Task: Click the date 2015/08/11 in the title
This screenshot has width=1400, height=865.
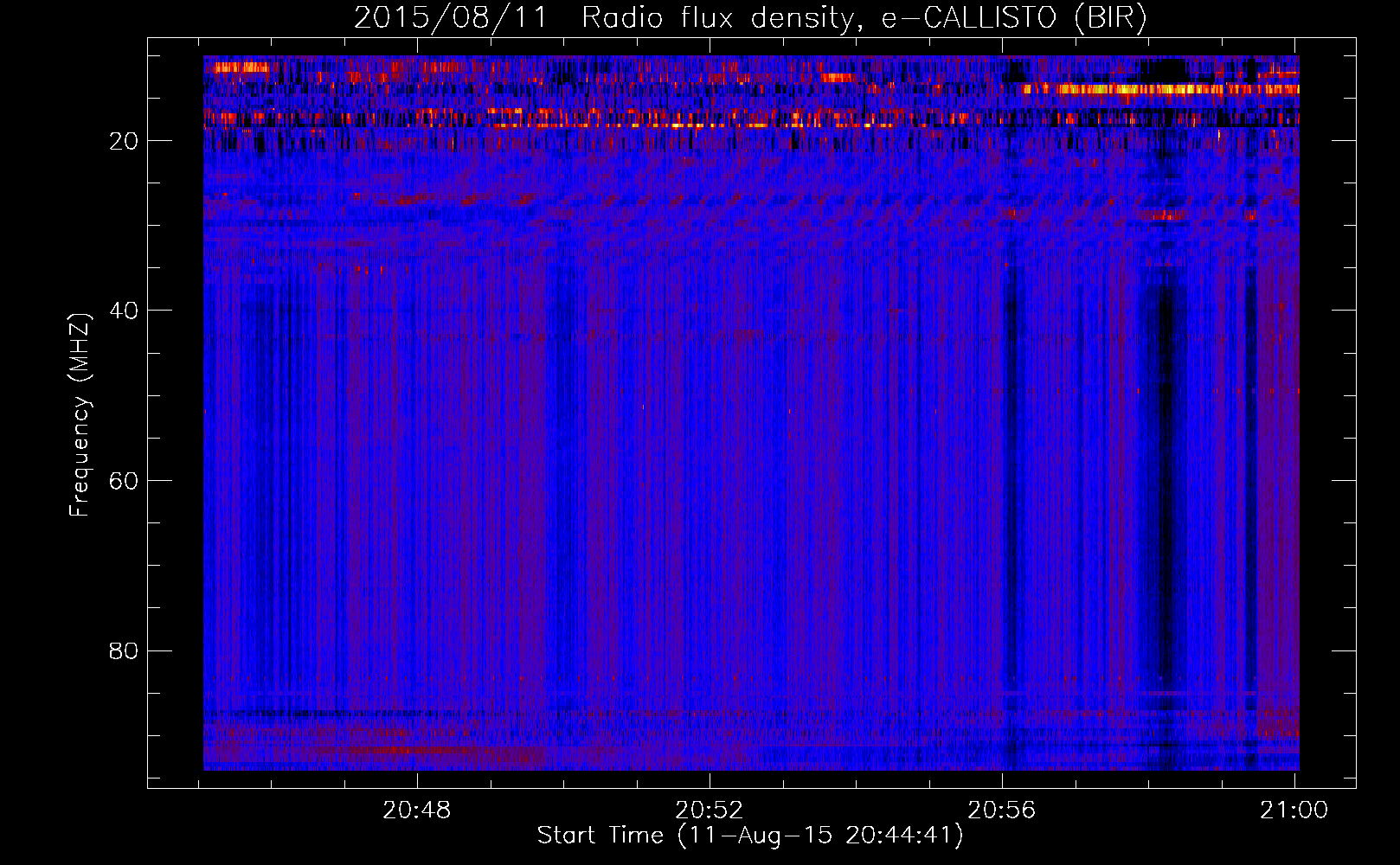Action: click(x=451, y=18)
